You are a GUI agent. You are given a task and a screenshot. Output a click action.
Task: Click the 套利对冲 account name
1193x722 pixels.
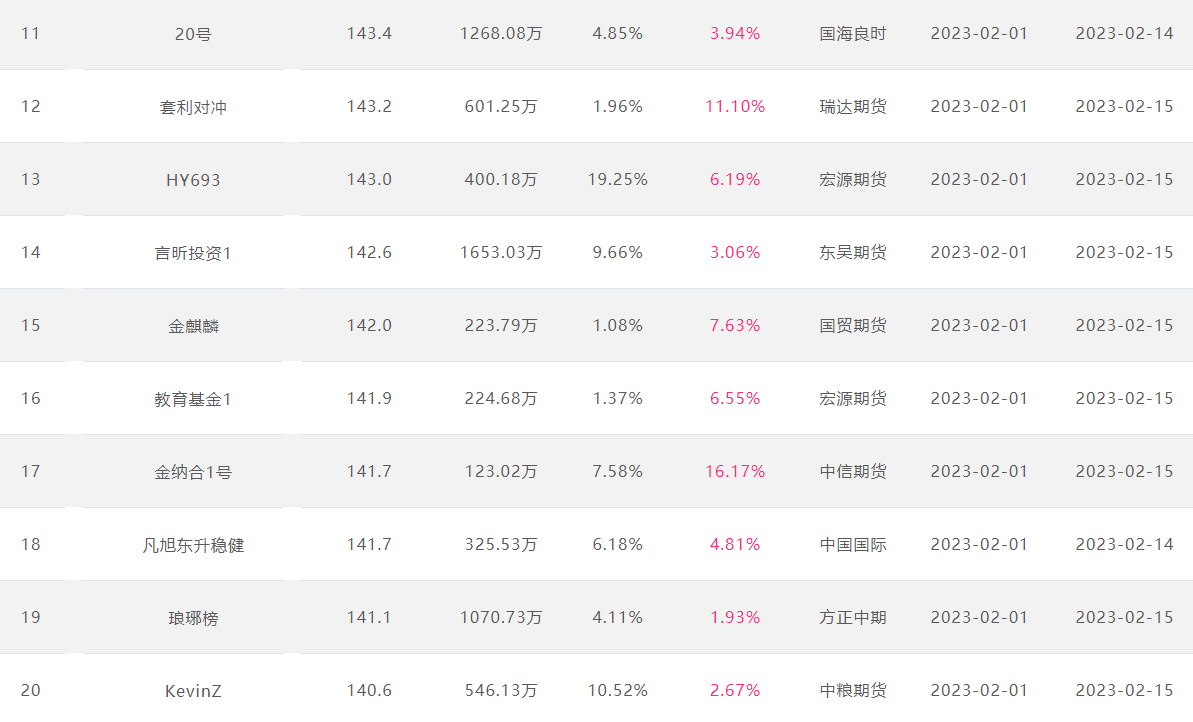click(x=192, y=107)
